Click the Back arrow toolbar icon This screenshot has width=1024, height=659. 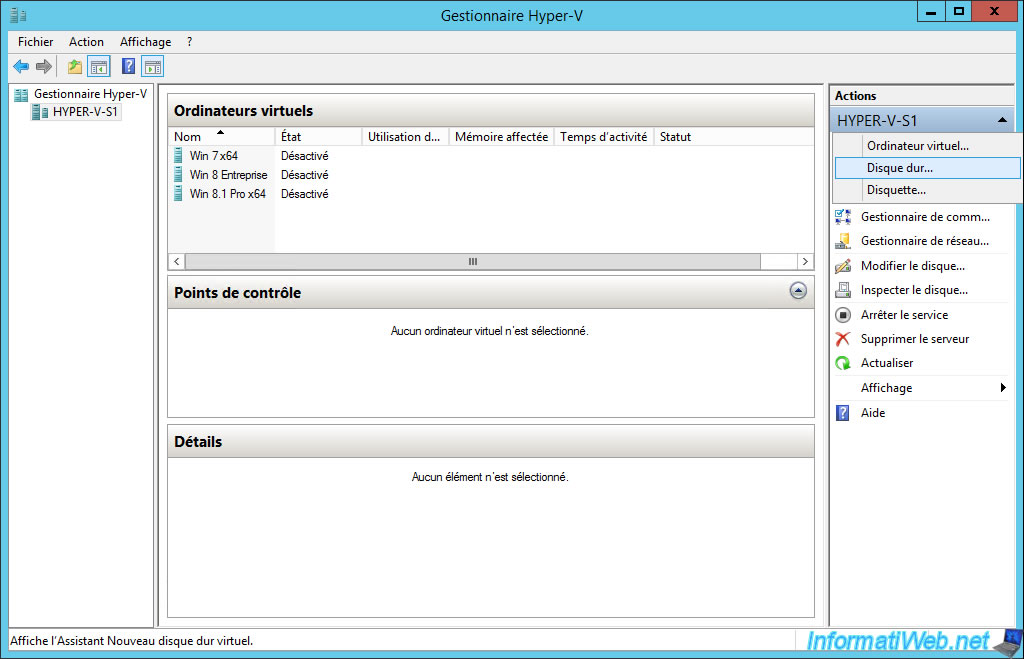(21, 66)
